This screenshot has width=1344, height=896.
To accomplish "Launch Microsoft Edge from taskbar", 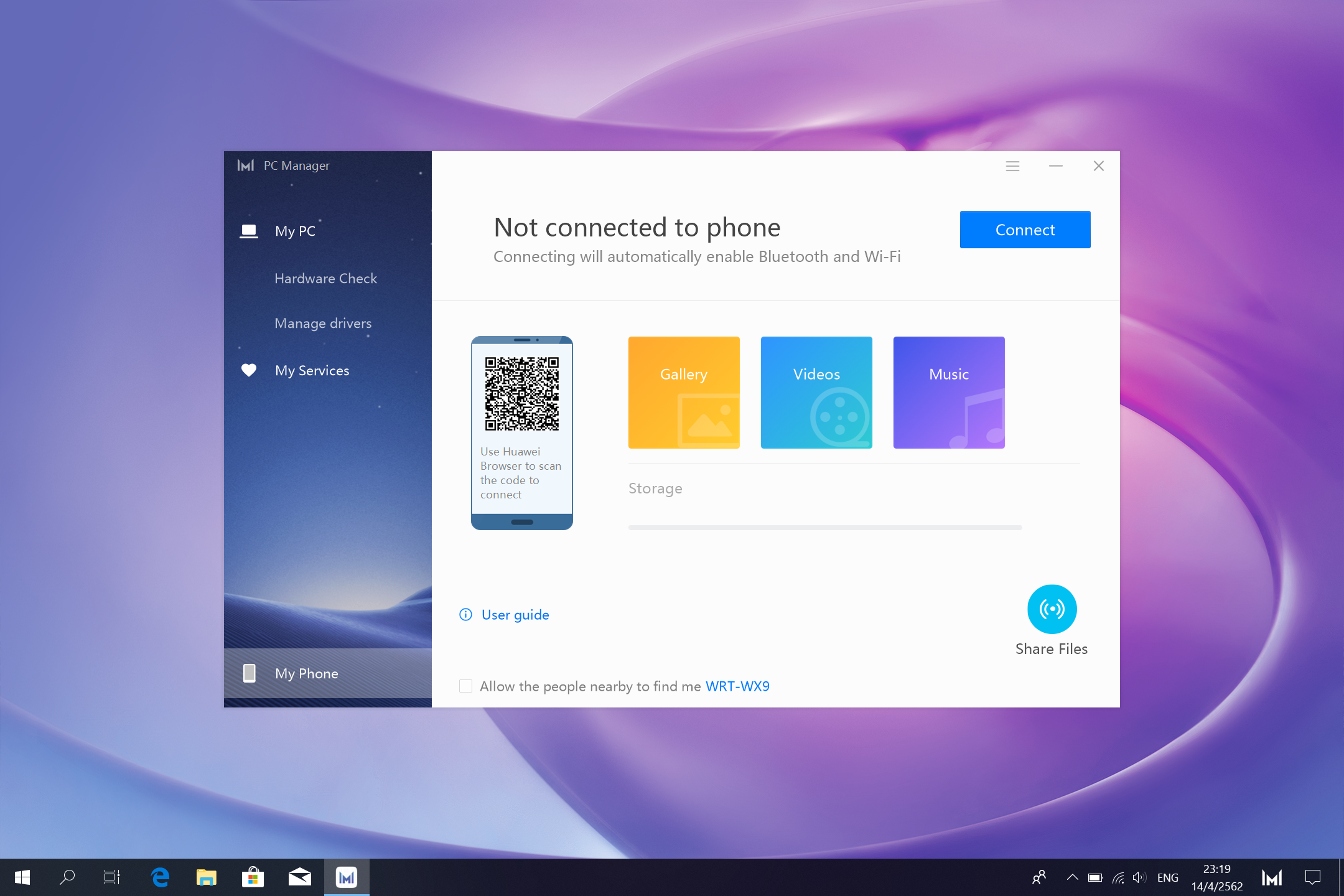I will [x=161, y=877].
